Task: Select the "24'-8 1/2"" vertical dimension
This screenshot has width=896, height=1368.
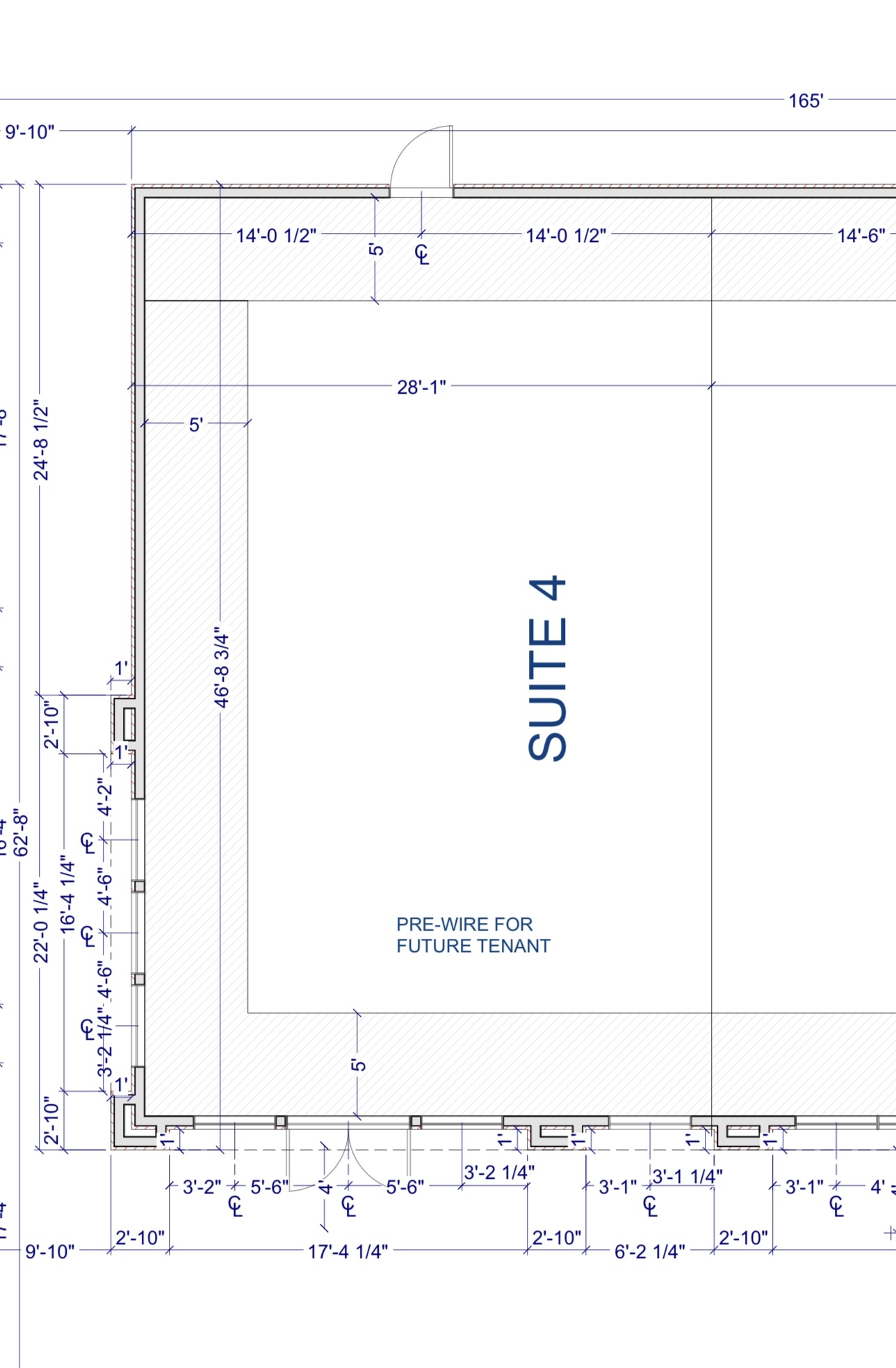Action: [x=42, y=440]
